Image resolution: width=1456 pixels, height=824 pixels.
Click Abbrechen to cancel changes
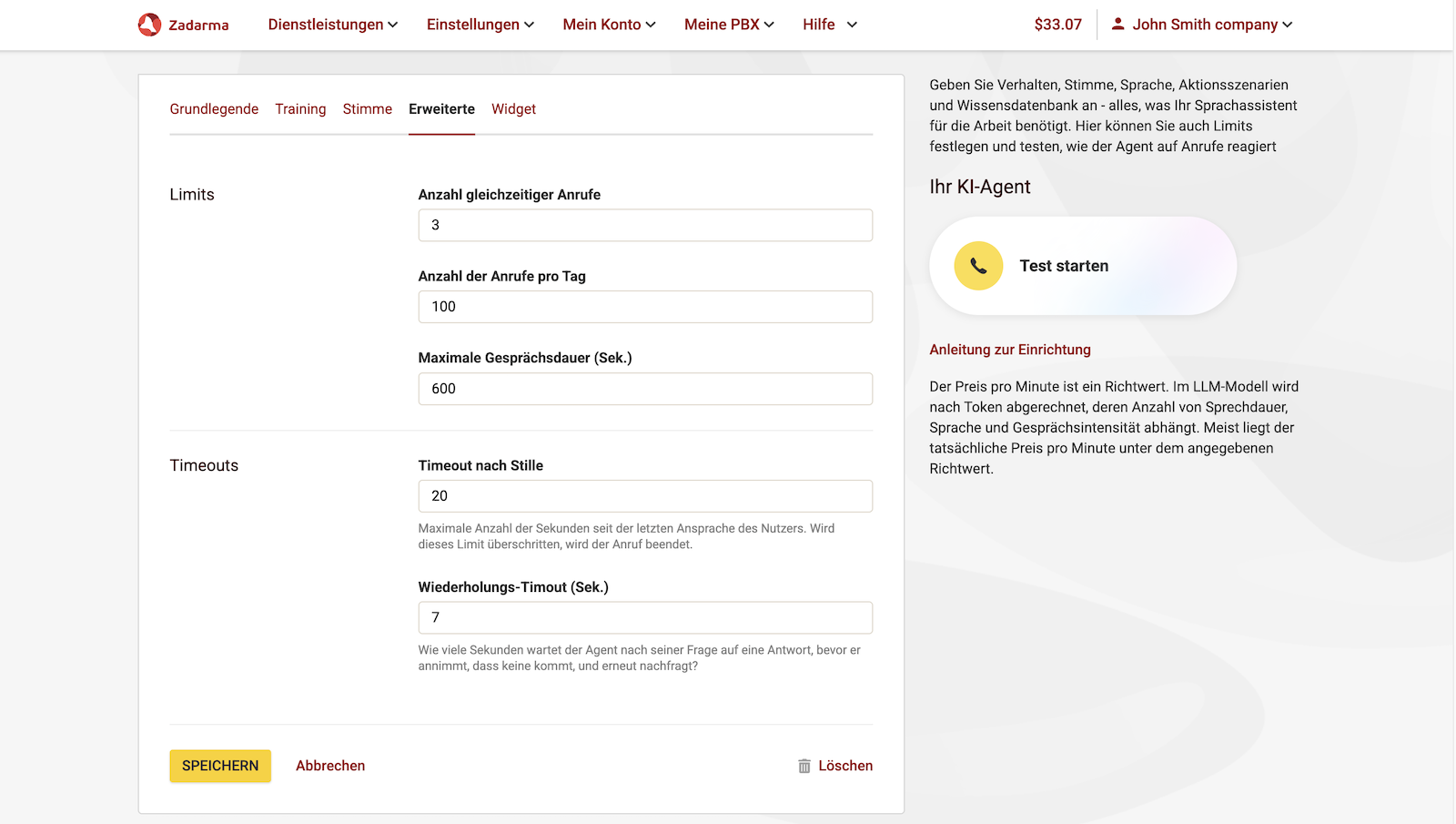click(329, 766)
